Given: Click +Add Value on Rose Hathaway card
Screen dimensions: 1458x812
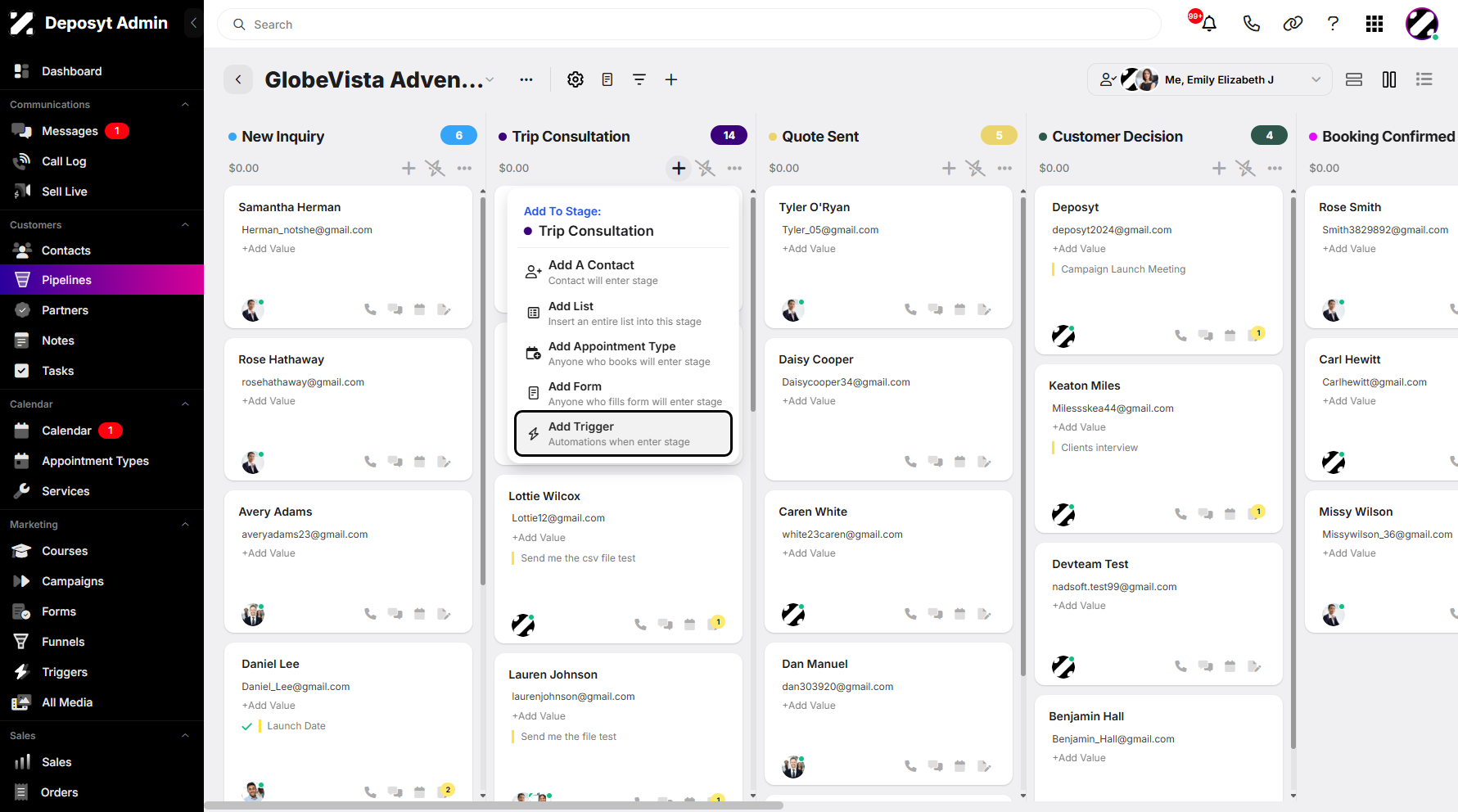Looking at the screenshot, I should (x=269, y=401).
